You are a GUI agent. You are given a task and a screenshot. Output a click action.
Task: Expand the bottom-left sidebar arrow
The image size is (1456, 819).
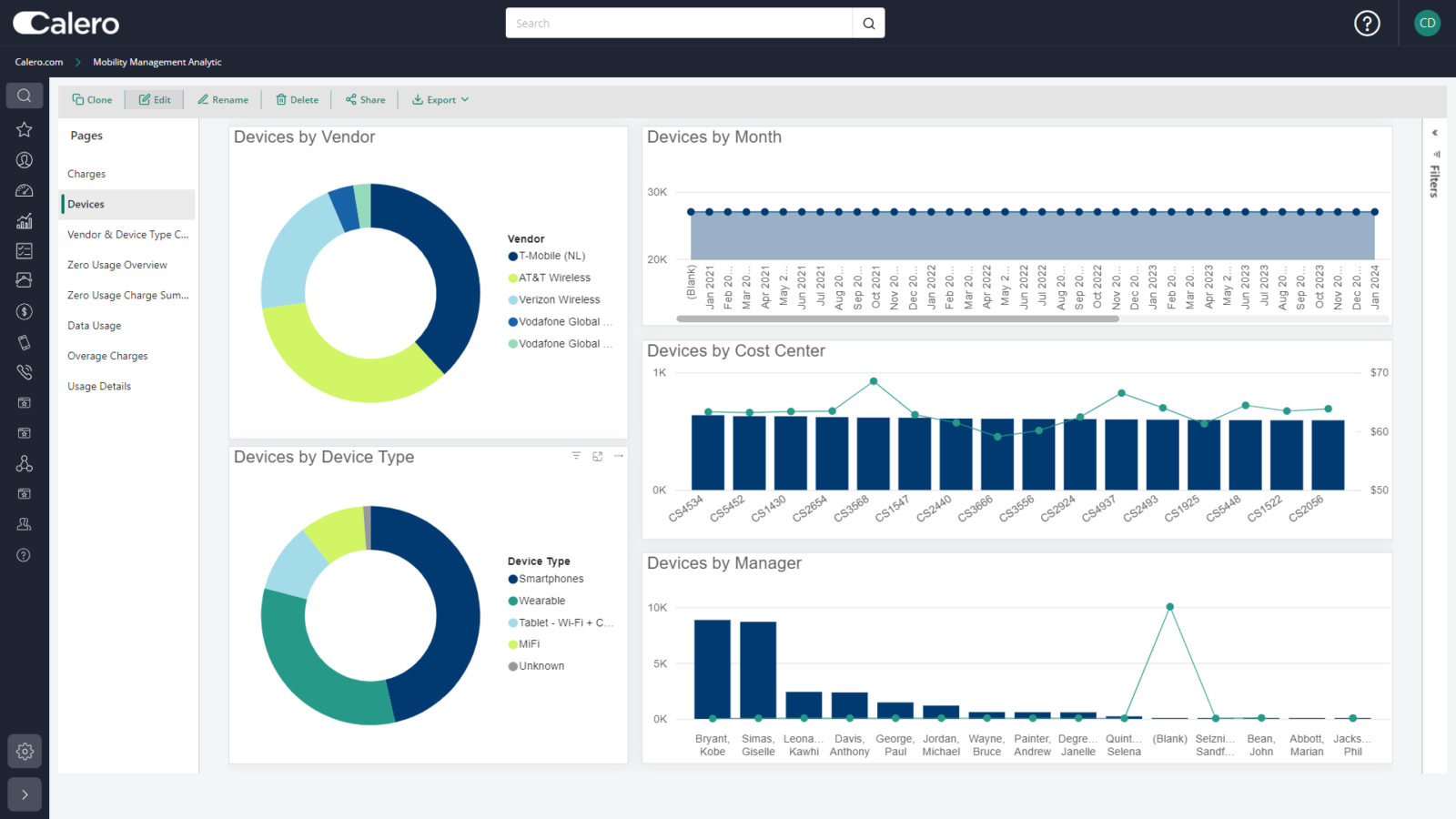pyautogui.click(x=25, y=794)
